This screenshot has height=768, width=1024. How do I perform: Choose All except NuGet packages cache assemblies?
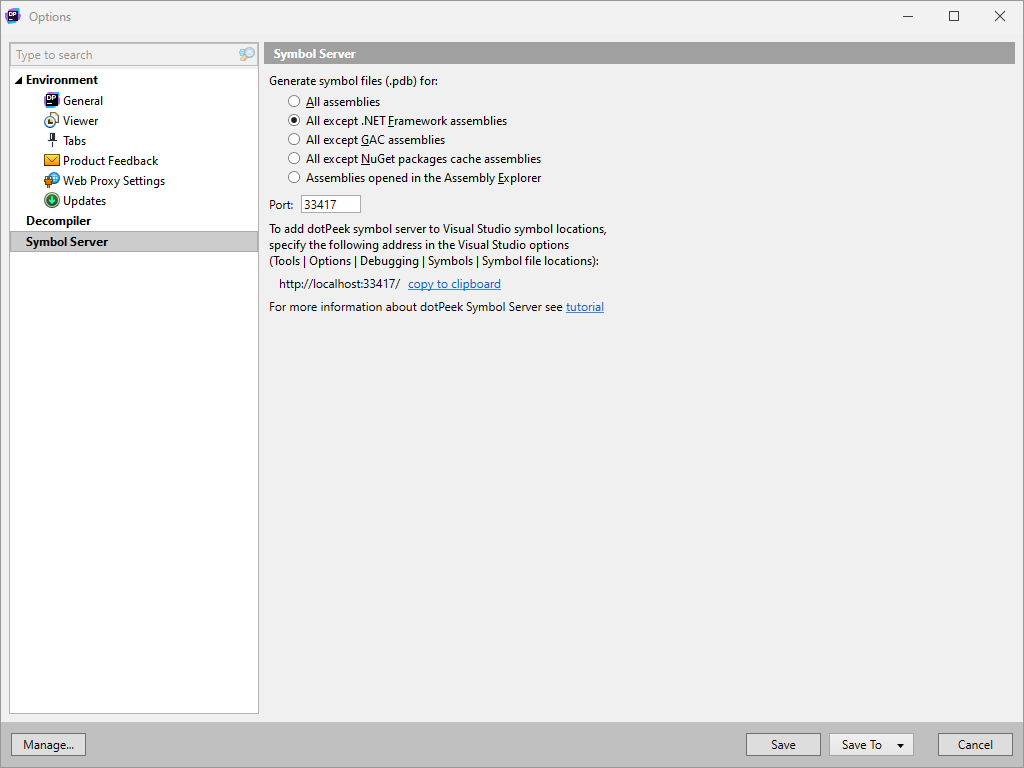click(294, 158)
